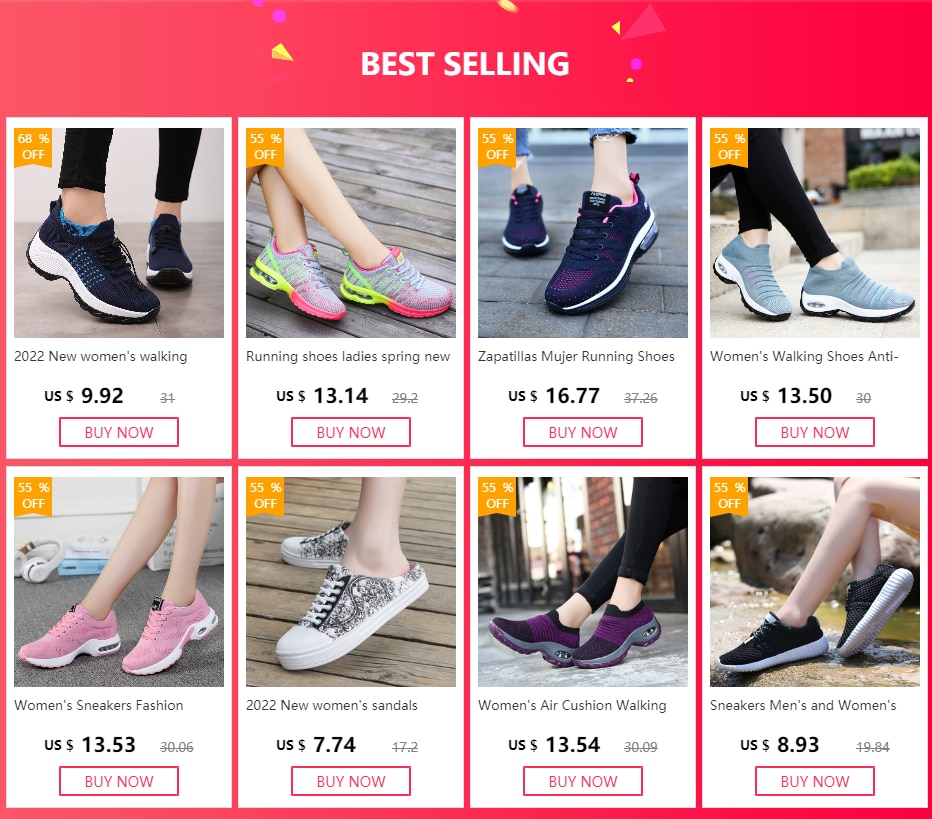Screen dimensions: 932x819
Task: Open the black mesh sneakers photo
Action: [x=815, y=582]
